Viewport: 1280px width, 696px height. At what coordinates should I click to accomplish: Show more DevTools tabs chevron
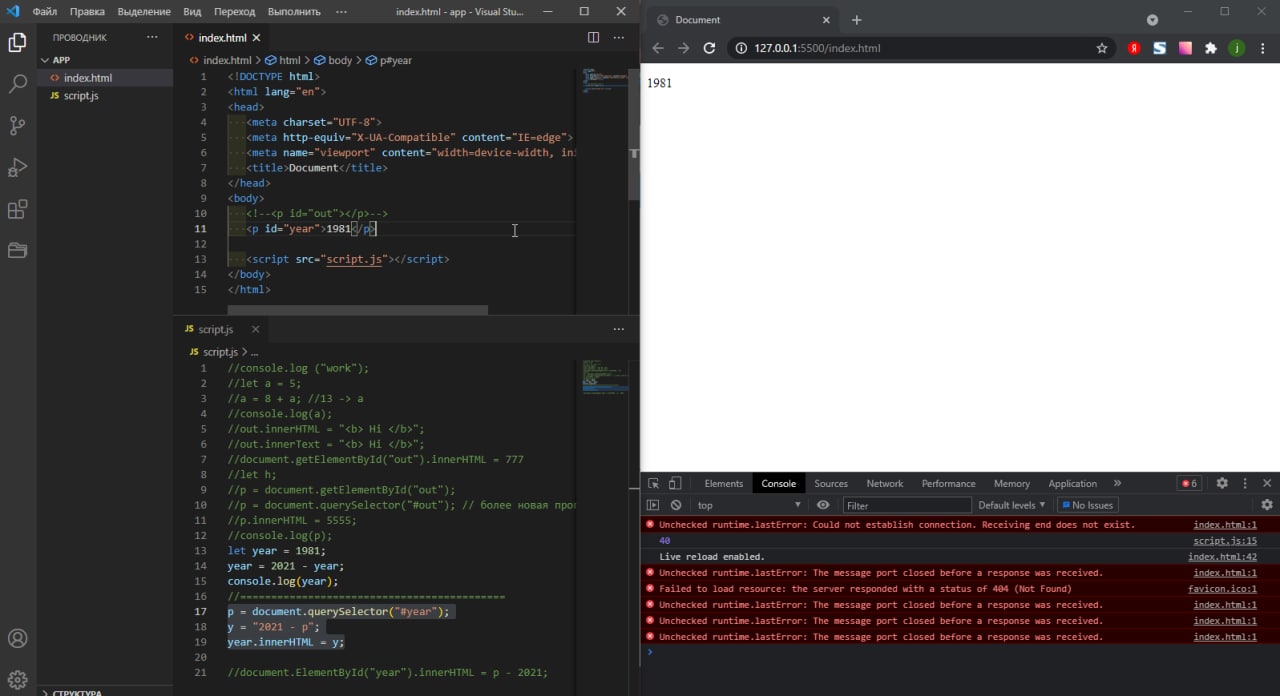1117,483
